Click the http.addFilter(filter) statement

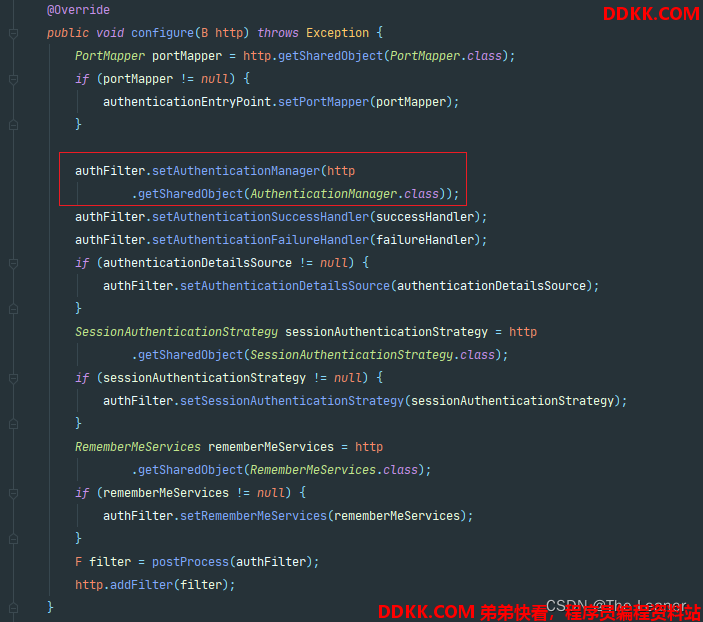click(x=155, y=585)
